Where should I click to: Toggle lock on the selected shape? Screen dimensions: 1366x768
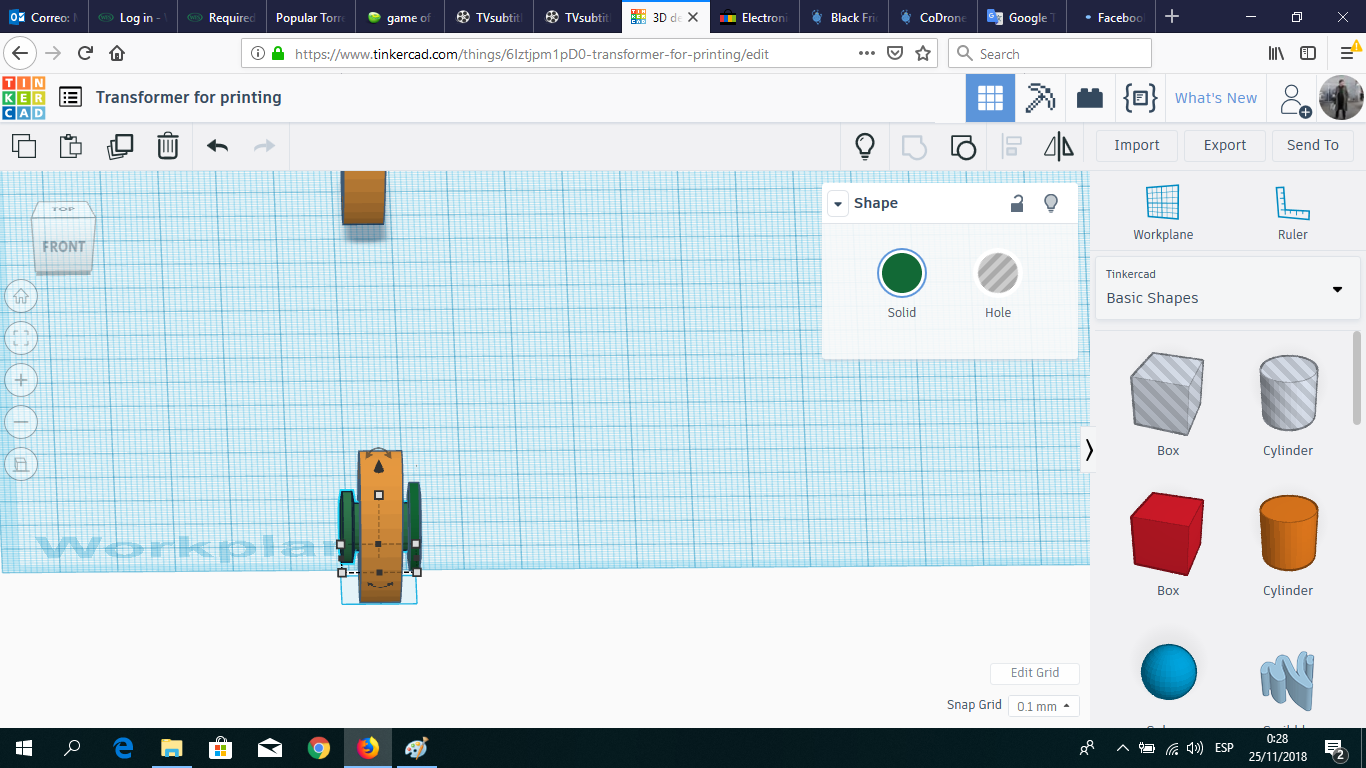[1016, 203]
